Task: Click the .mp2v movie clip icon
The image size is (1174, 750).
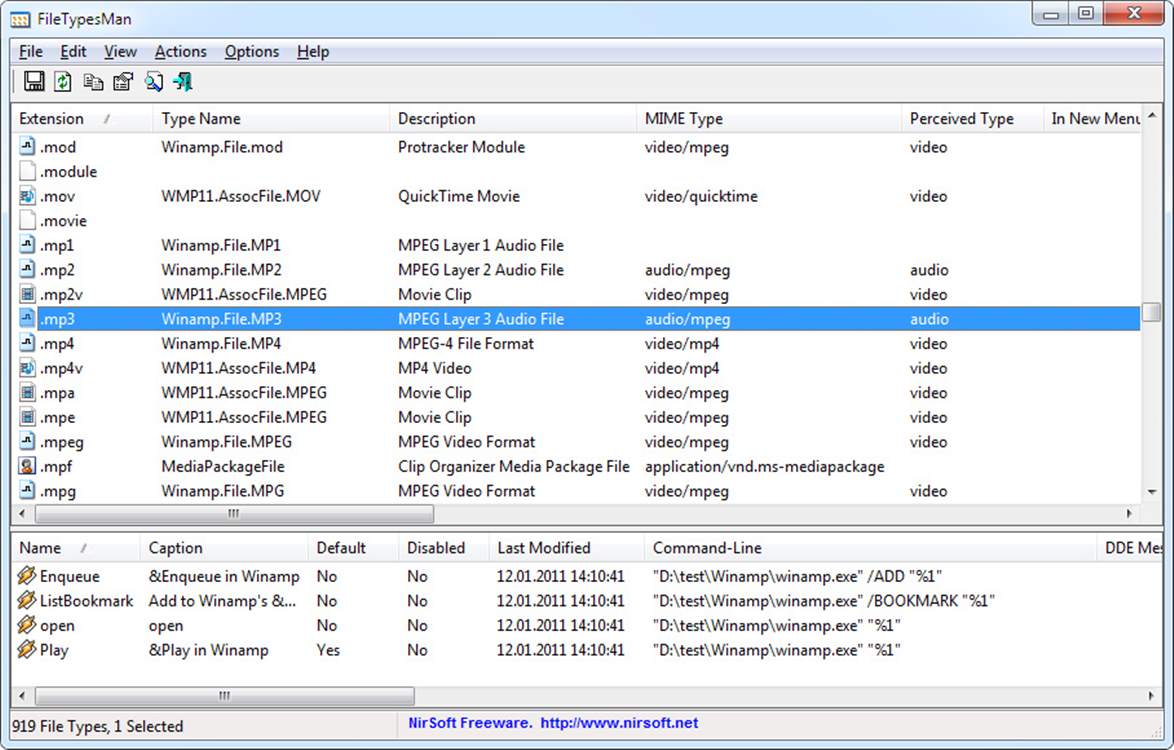Action: click(x=27, y=293)
